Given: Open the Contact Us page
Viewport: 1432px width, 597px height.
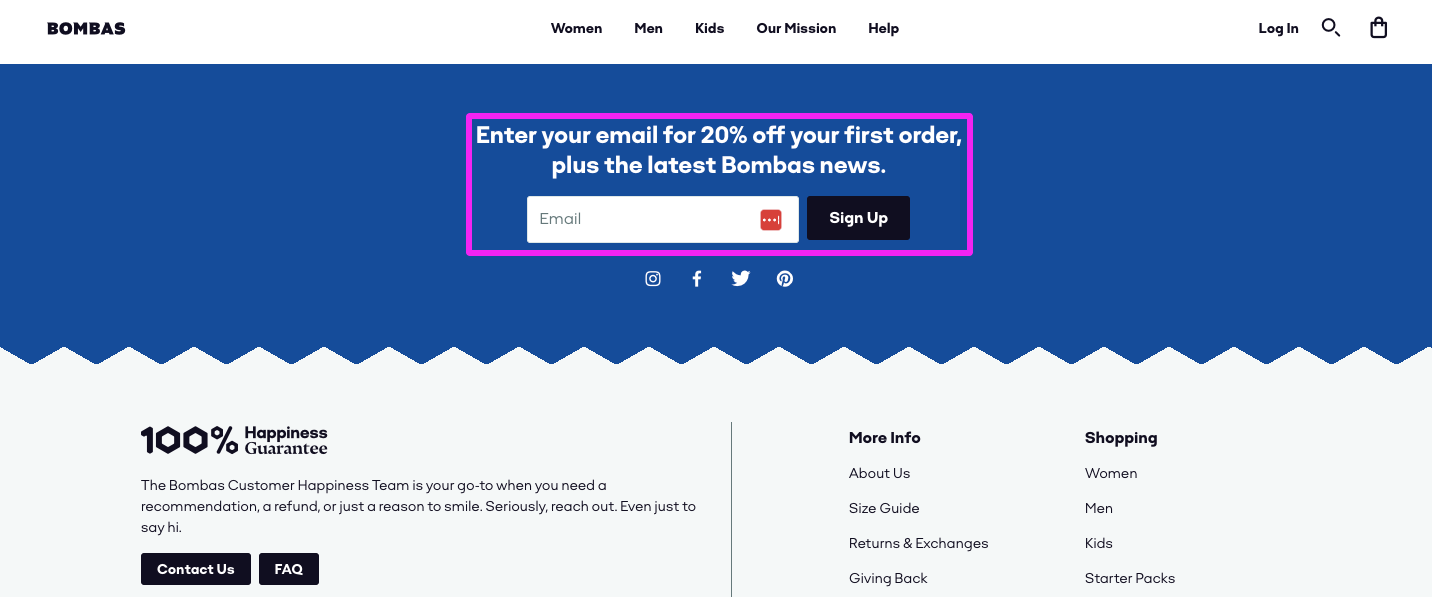Looking at the screenshot, I should (x=195, y=568).
